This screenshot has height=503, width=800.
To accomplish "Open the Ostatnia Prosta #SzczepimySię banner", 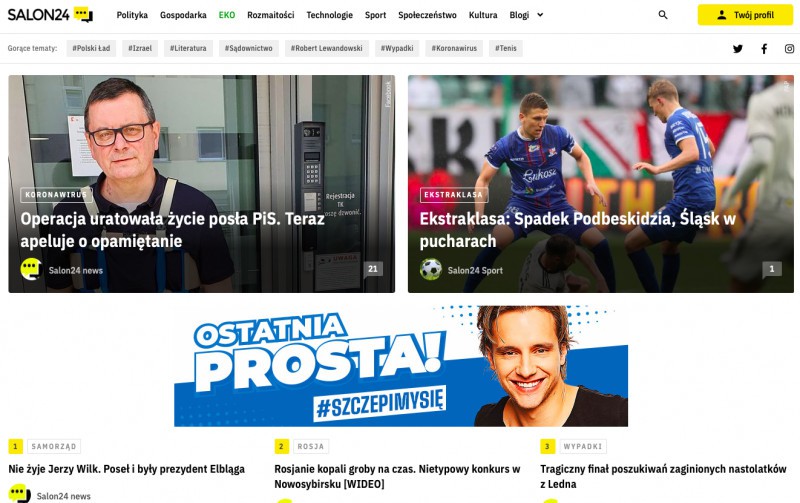I will click(x=401, y=366).
